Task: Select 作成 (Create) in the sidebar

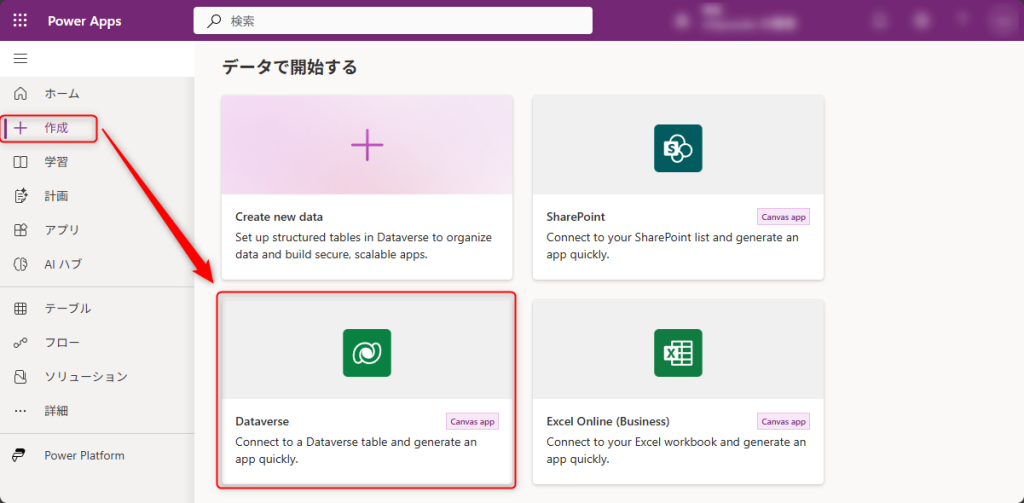Action: tap(55, 128)
